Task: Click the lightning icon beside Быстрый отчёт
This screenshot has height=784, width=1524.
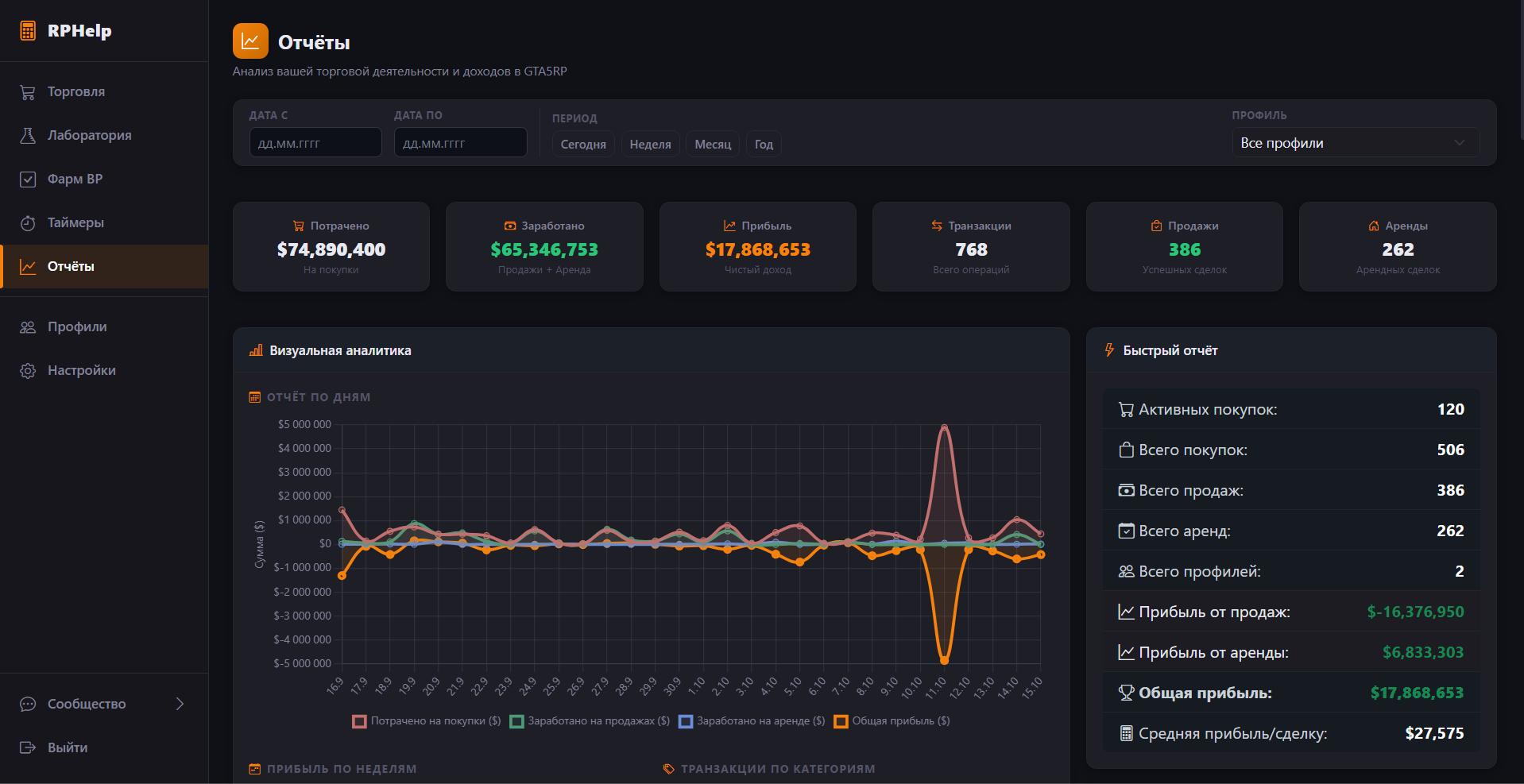Action: [1110, 350]
